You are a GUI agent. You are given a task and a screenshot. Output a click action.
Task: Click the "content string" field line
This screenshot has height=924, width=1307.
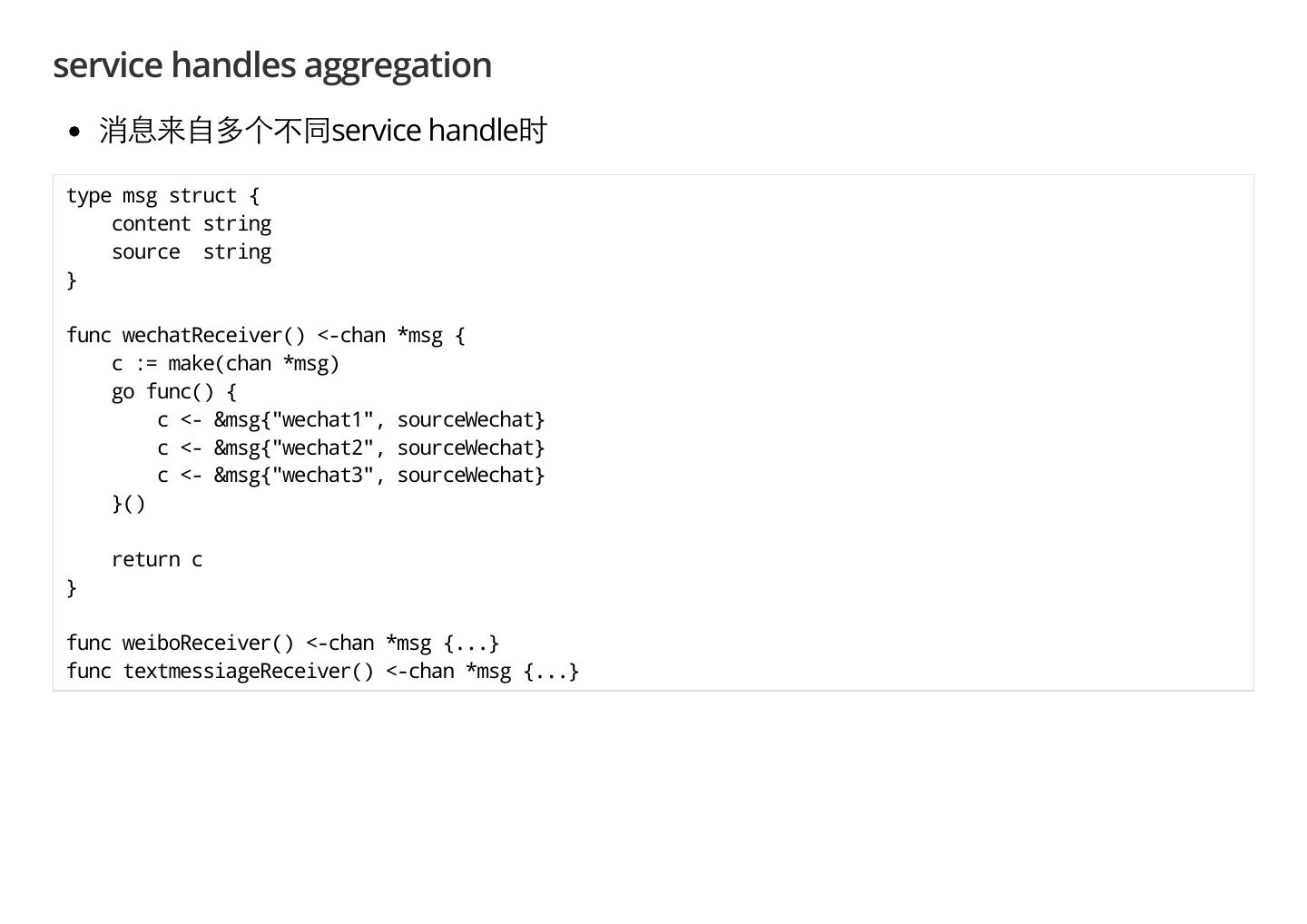point(191,224)
